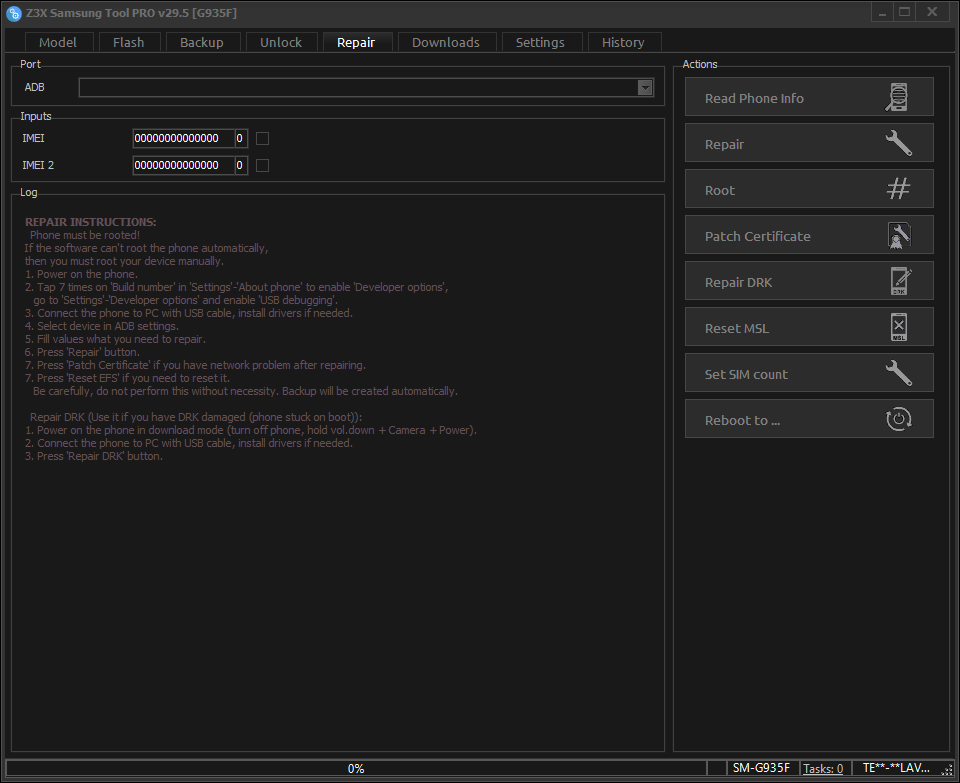
Task: Click the Reboot to ... label
Action: point(743,421)
